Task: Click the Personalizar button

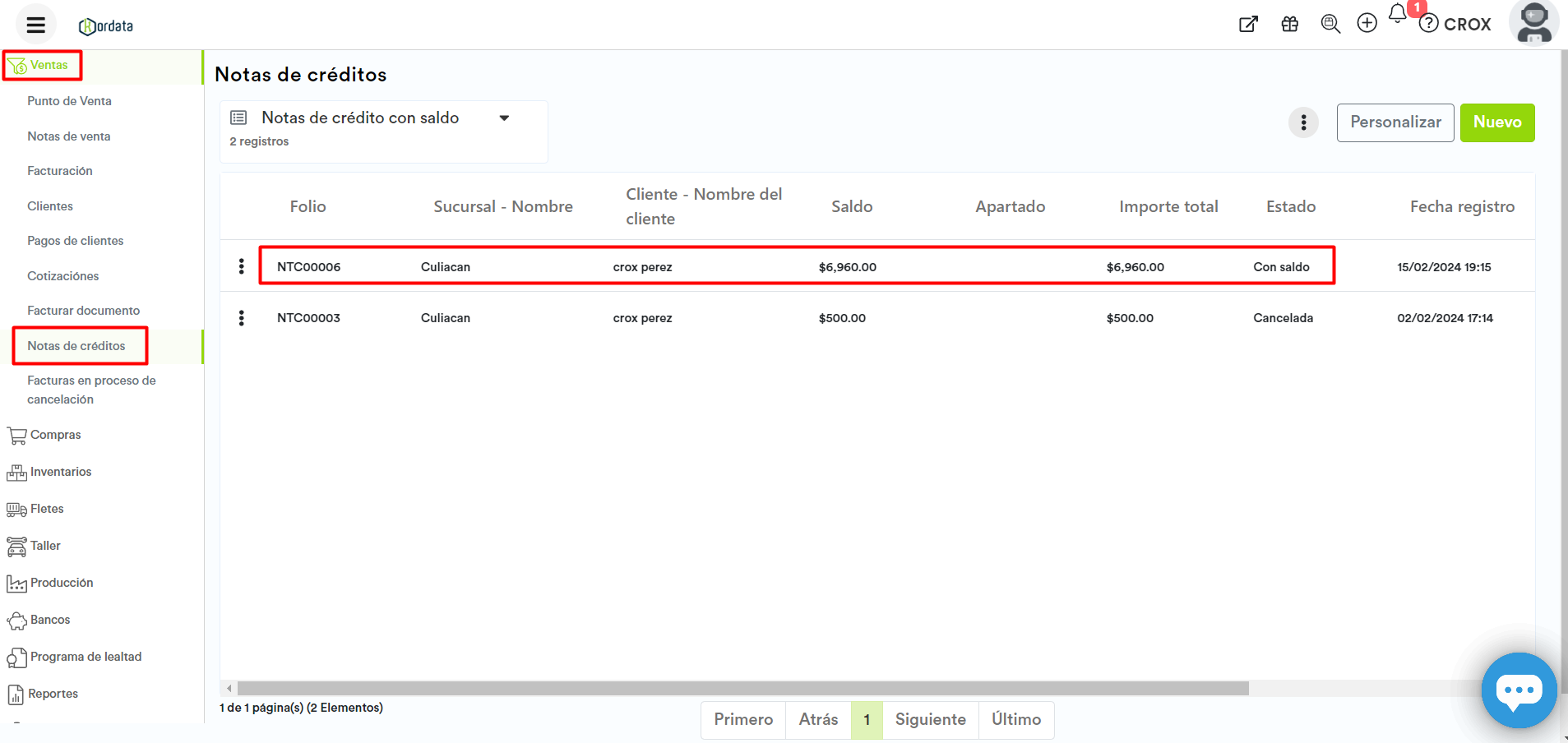Action: coord(1395,122)
